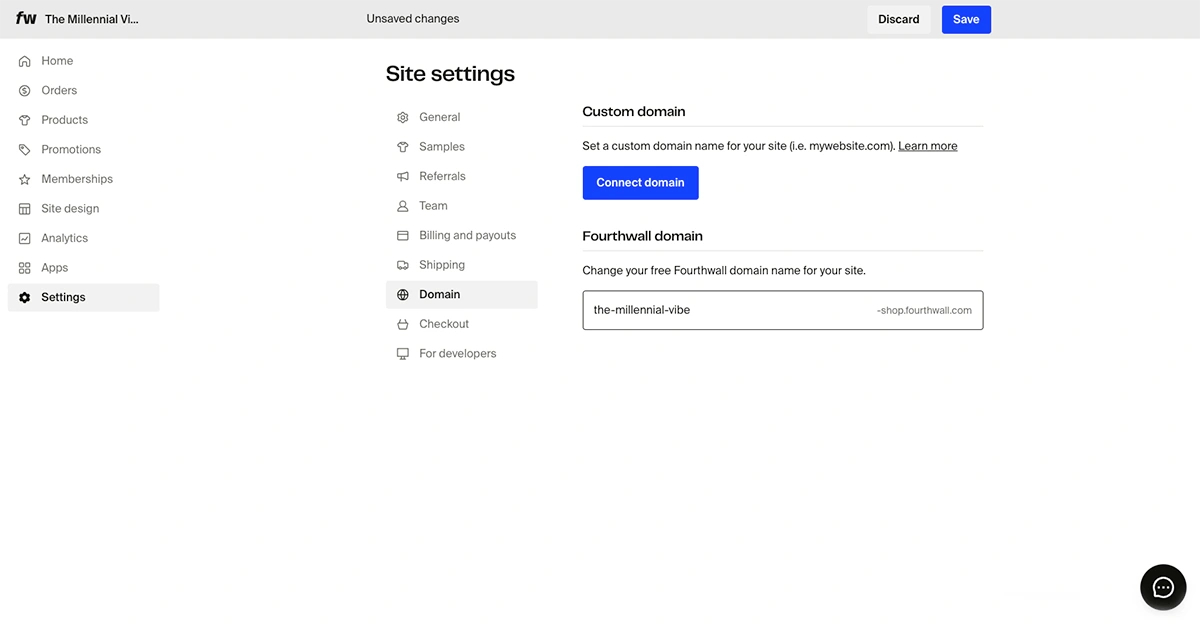This screenshot has height=624, width=1200.
Task: Open the chat support bubble icon
Action: 1163,587
